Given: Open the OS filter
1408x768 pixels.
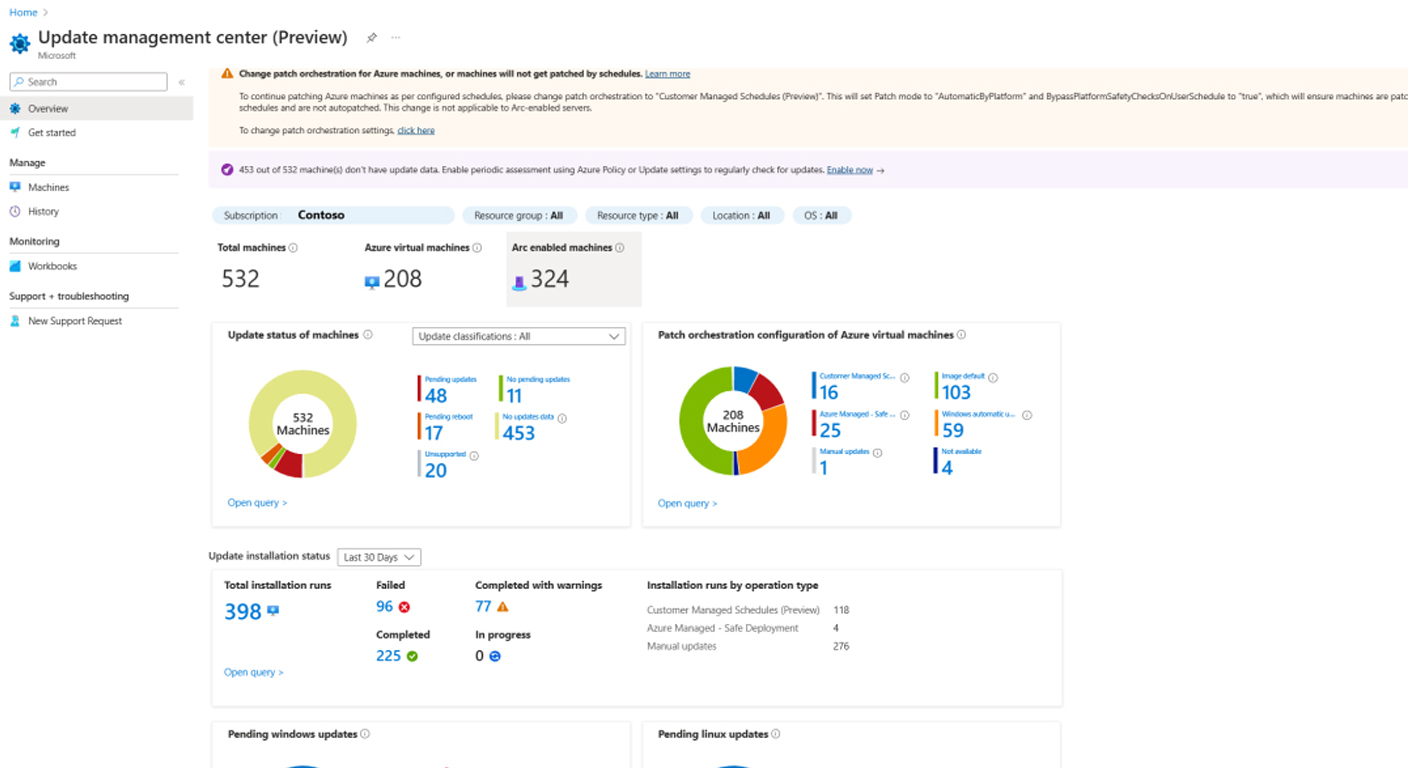Looking at the screenshot, I should click(x=822, y=215).
